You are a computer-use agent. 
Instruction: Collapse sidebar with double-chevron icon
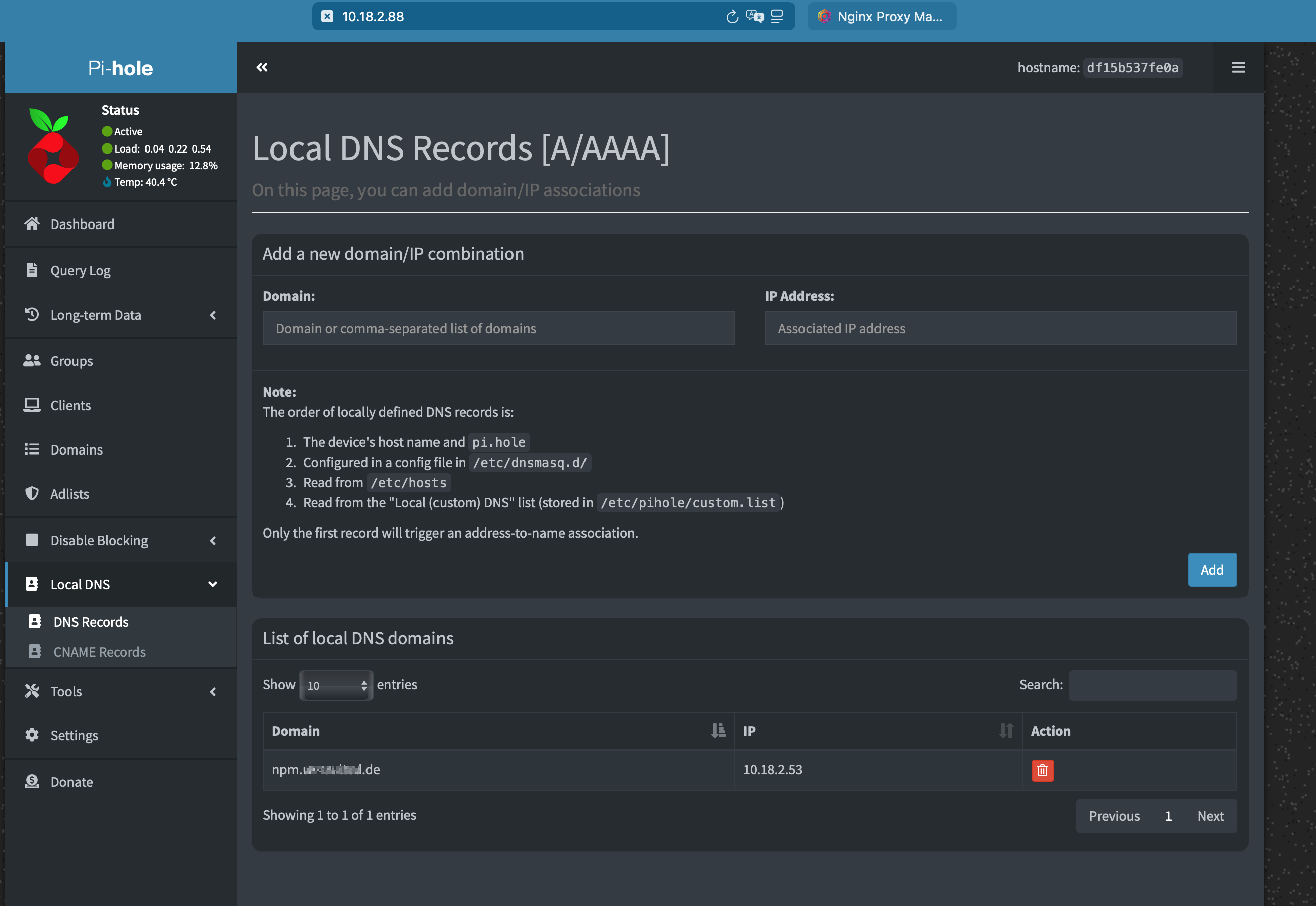pyautogui.click(x=262, y=67)
